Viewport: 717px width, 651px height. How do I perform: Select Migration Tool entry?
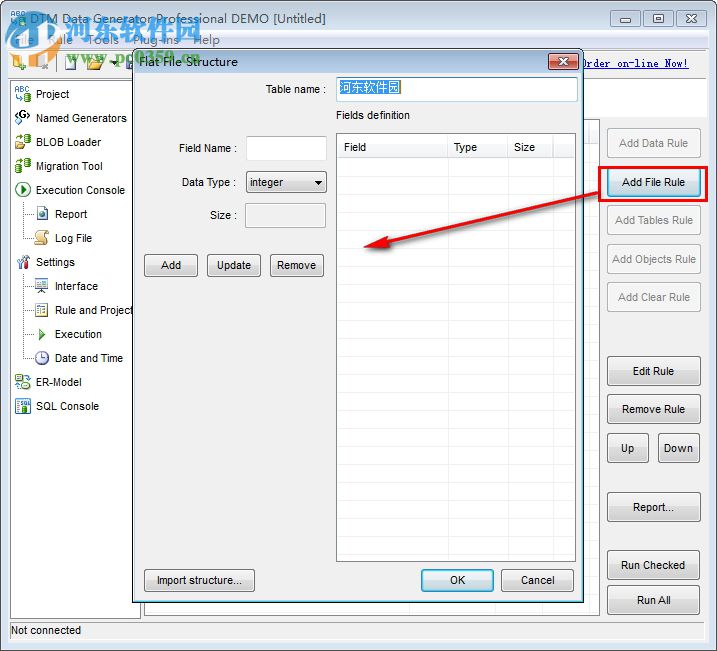(70, 166)
